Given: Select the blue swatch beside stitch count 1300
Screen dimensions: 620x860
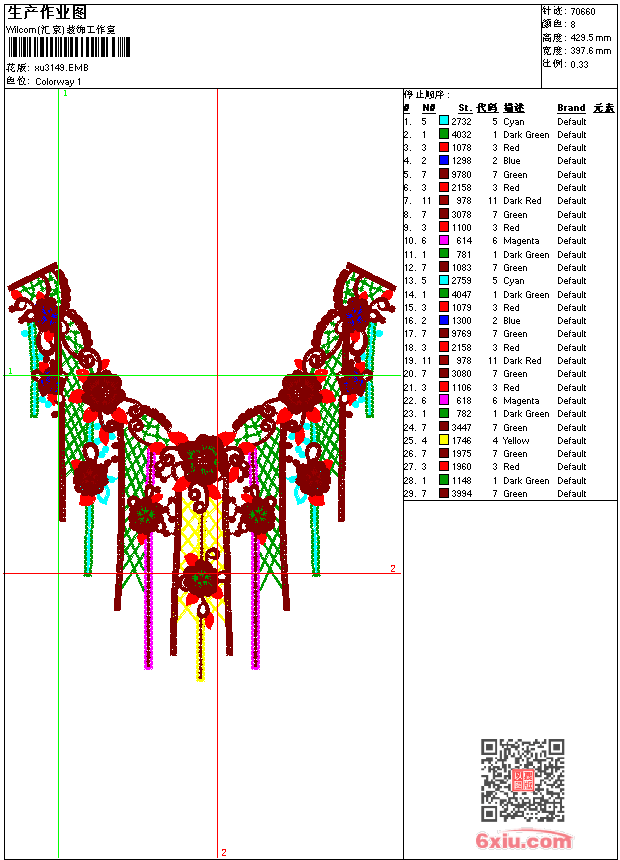Looking at the screenshot, I should [x=444, y=320].
